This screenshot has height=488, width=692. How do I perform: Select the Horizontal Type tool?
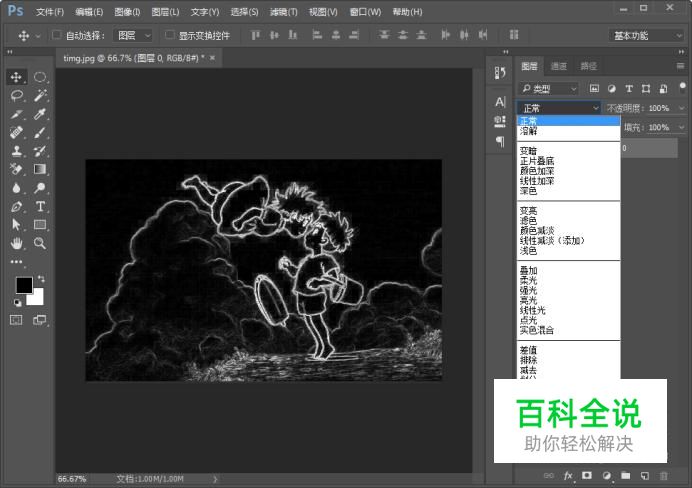(x=40, y=206)
